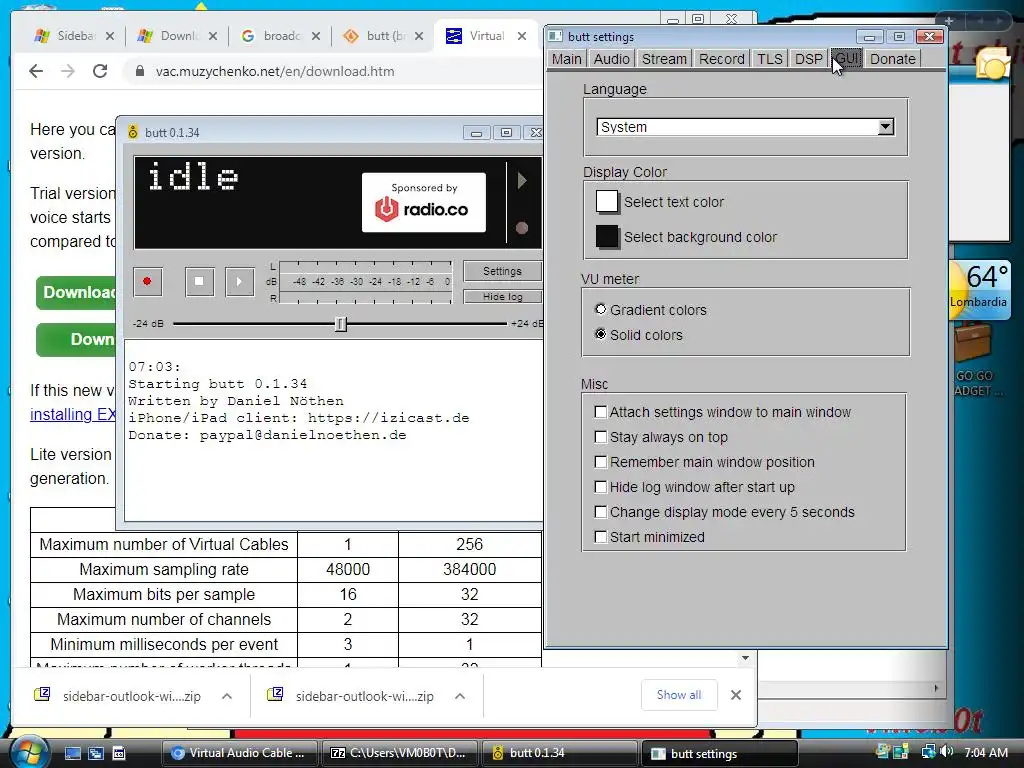Open the weather gadget showing 64°

coord(980,289)
